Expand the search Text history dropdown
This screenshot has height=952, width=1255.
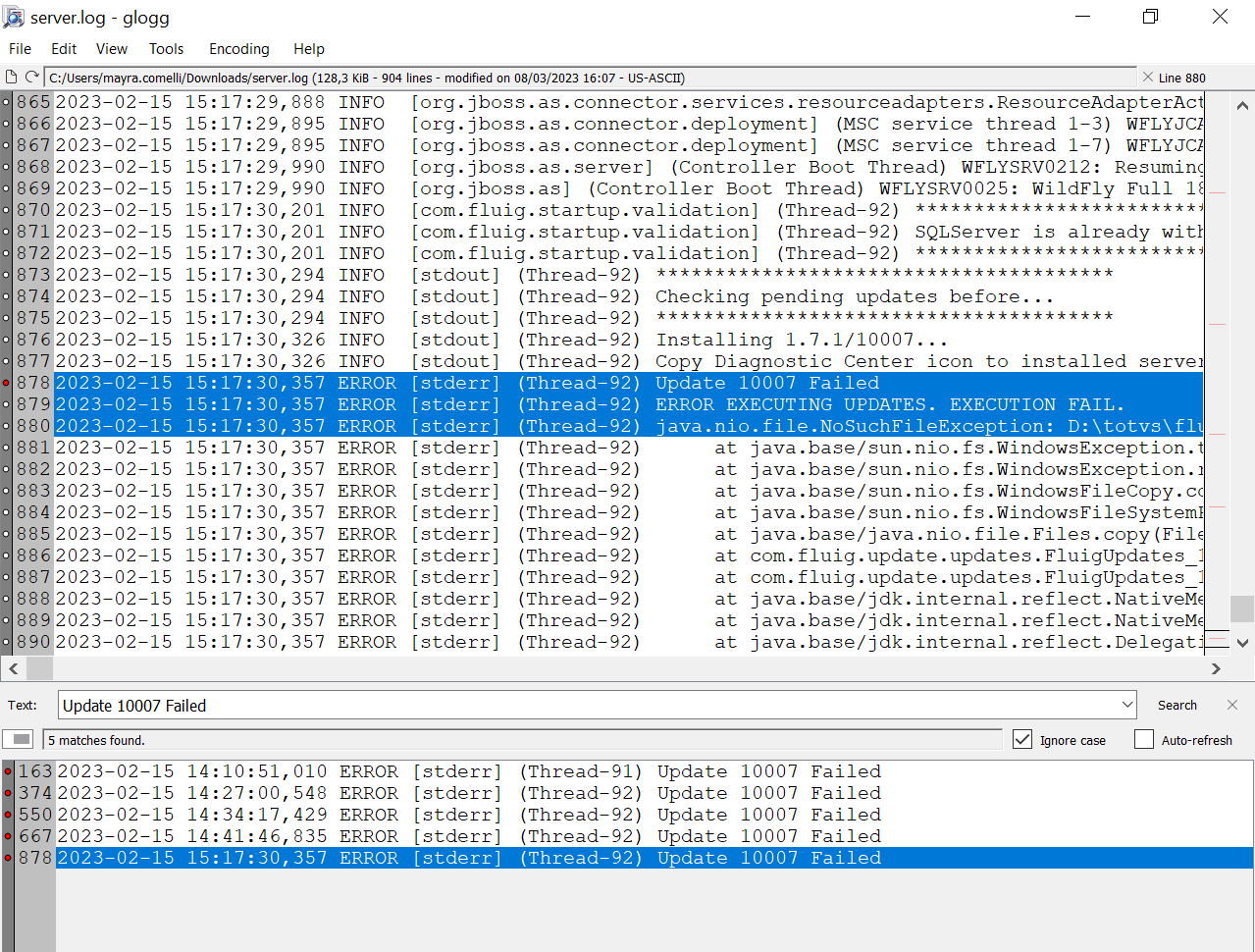click(x=1126, y=705)
